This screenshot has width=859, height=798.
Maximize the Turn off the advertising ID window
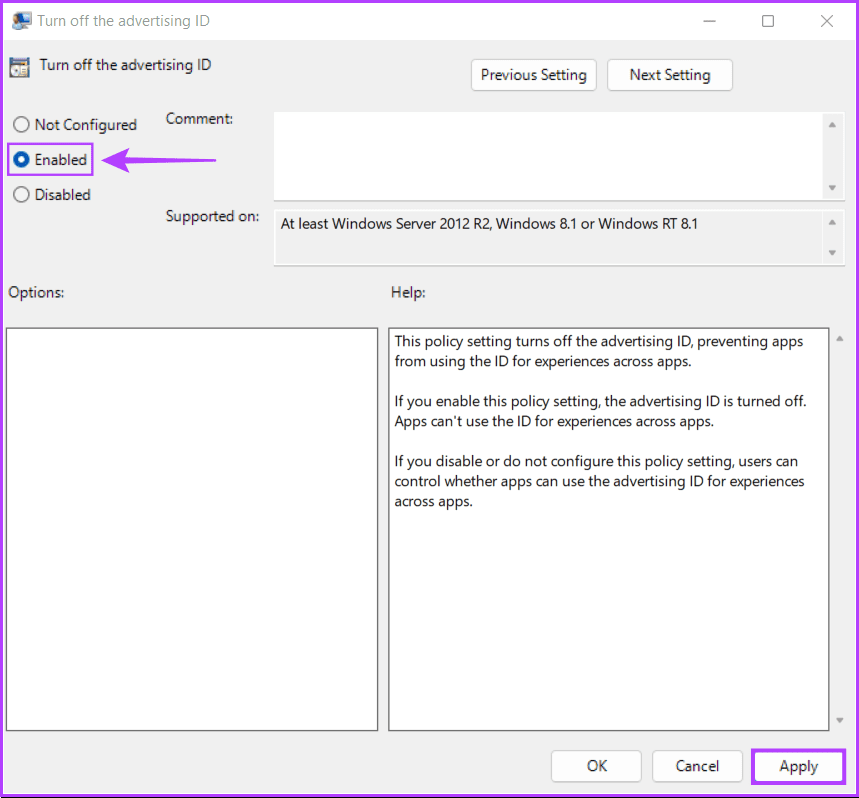click(768, 21)
